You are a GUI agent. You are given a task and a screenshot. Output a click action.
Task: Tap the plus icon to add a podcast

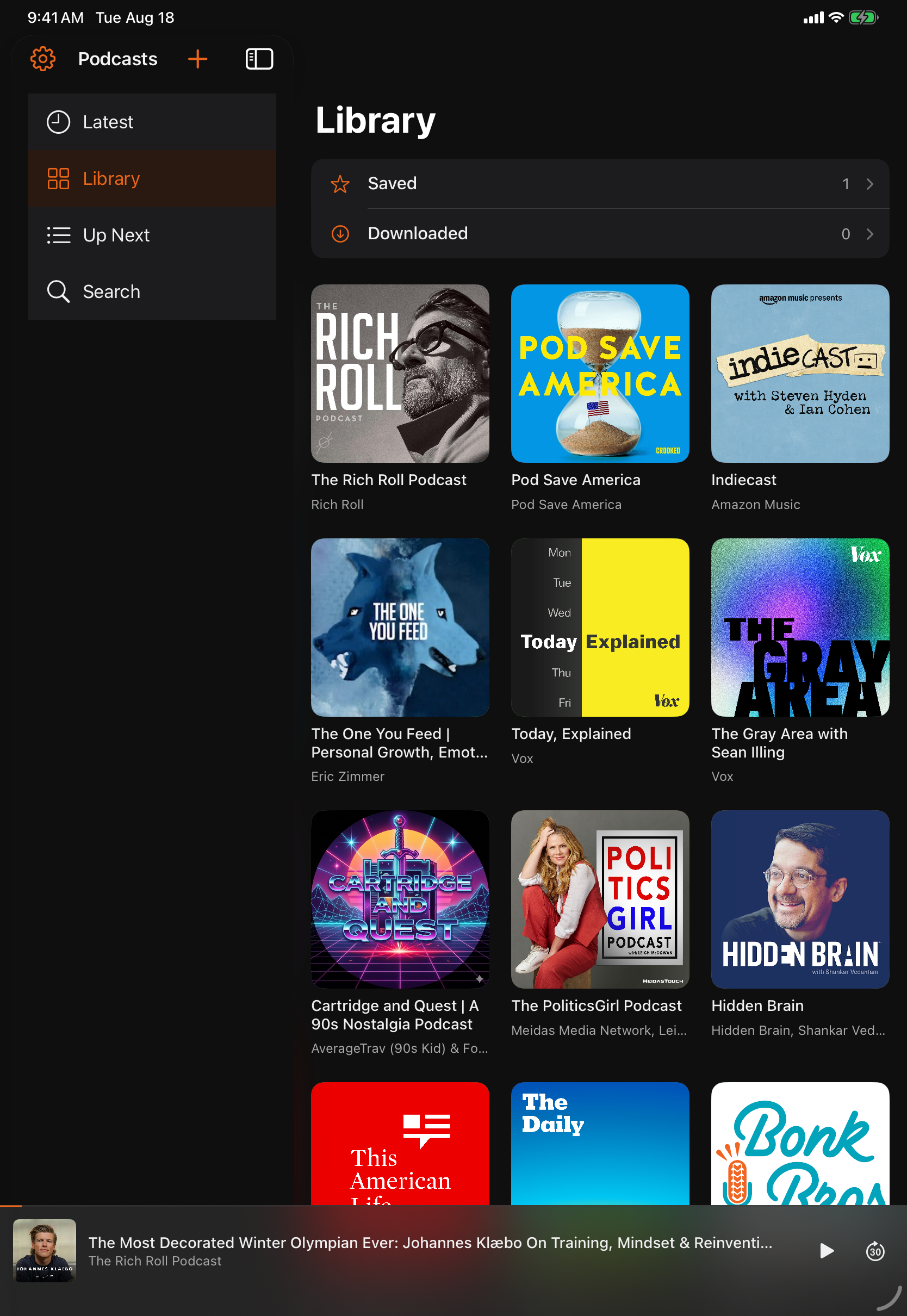(x=197, y=59)
